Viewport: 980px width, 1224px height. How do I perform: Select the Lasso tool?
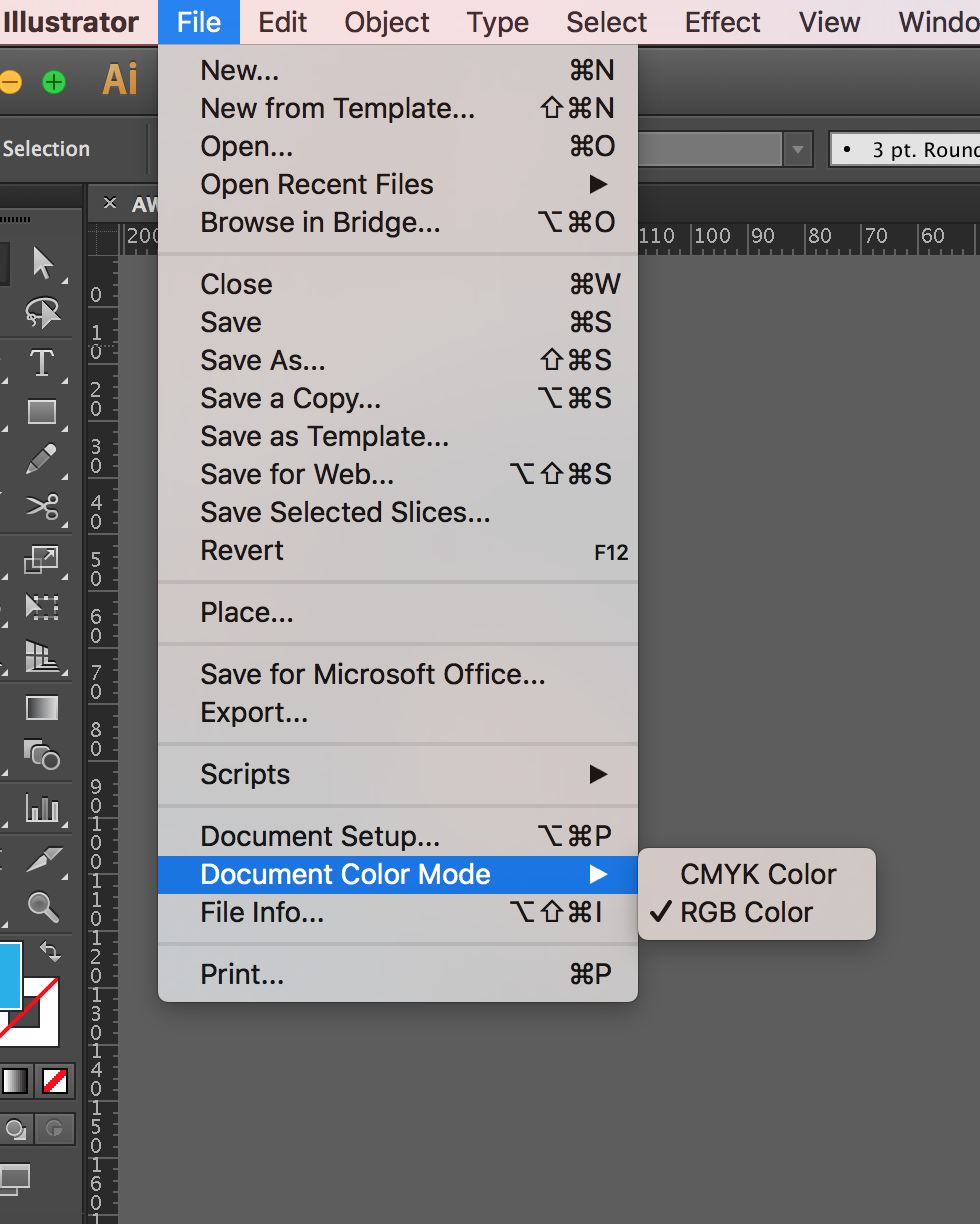tap(42, 312)
